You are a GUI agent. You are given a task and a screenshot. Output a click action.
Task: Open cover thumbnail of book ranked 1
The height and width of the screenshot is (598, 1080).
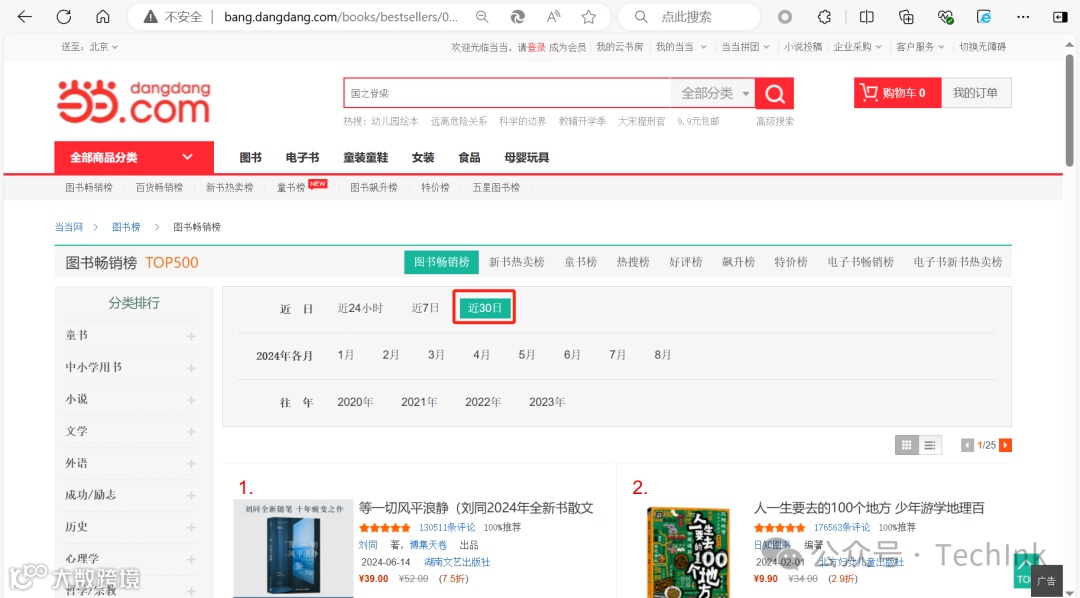[293, 548]
